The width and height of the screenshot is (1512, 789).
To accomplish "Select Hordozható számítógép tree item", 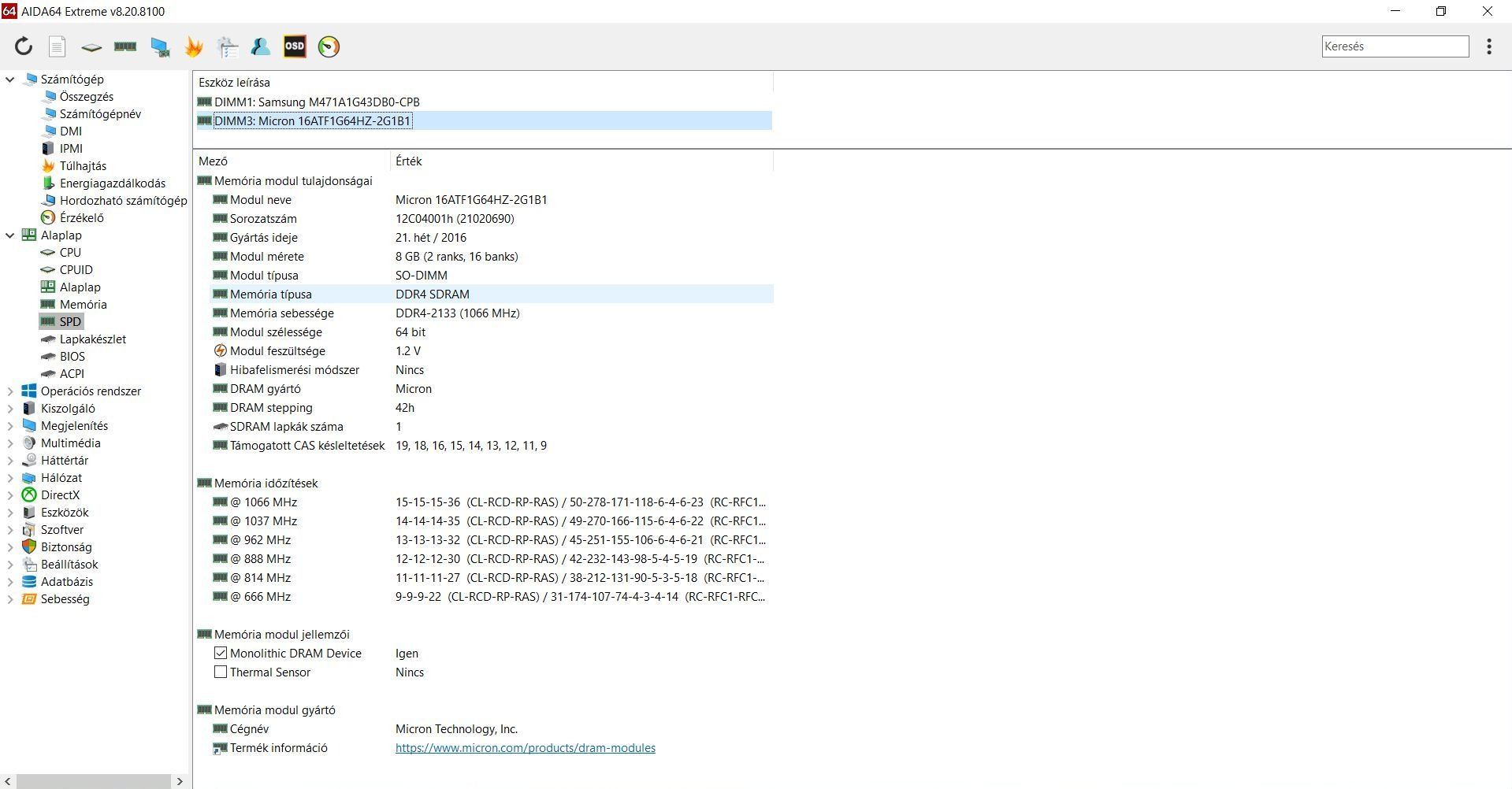I will [x=124, y=201].
